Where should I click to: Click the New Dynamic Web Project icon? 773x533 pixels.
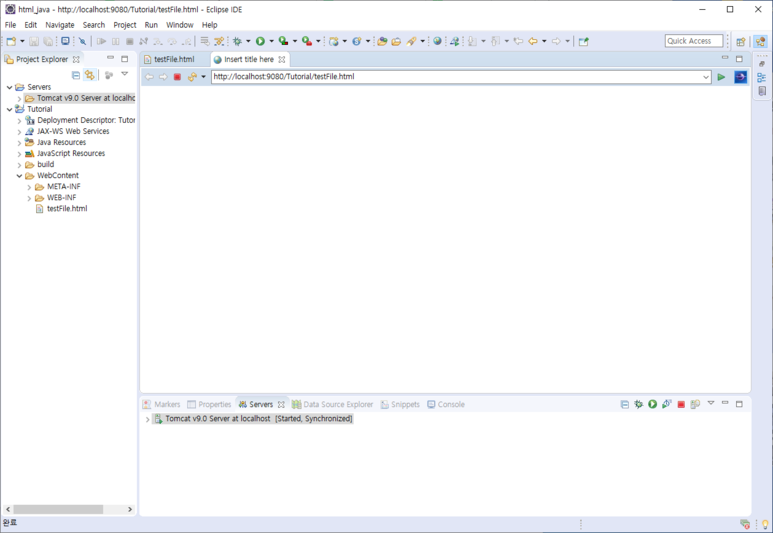[x=334, y=41]
